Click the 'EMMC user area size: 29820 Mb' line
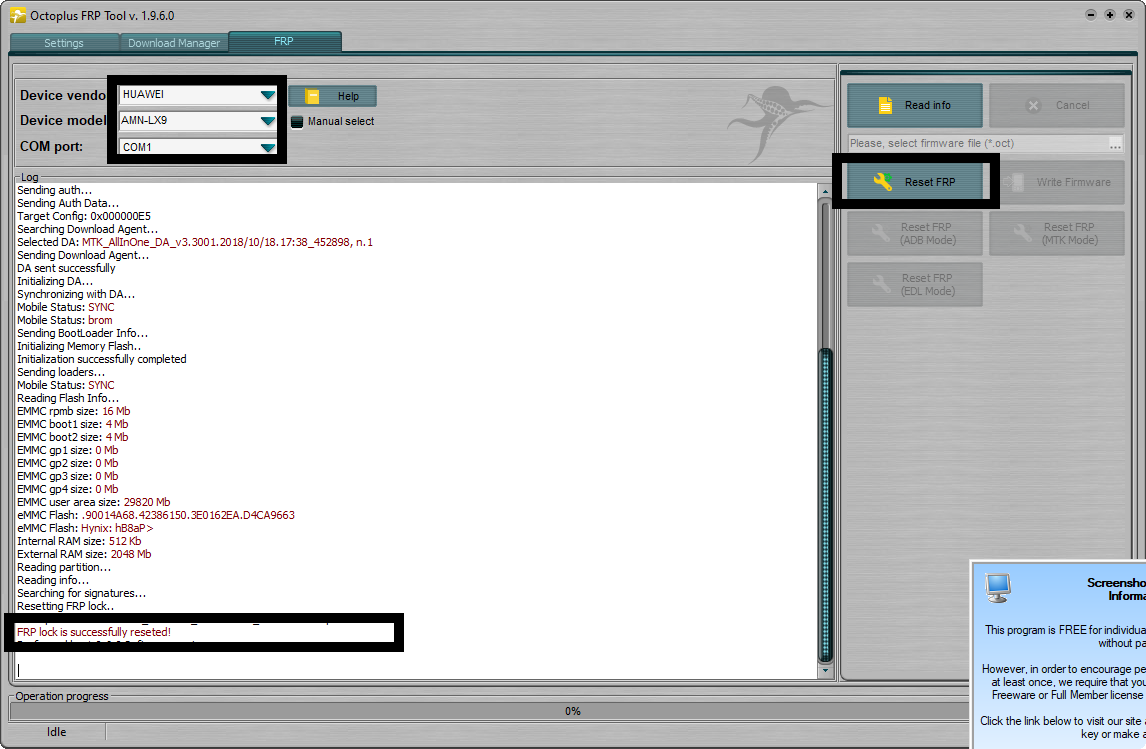Image resolution: width=1146 pixels, height=749 pixels. coord(94,502)
